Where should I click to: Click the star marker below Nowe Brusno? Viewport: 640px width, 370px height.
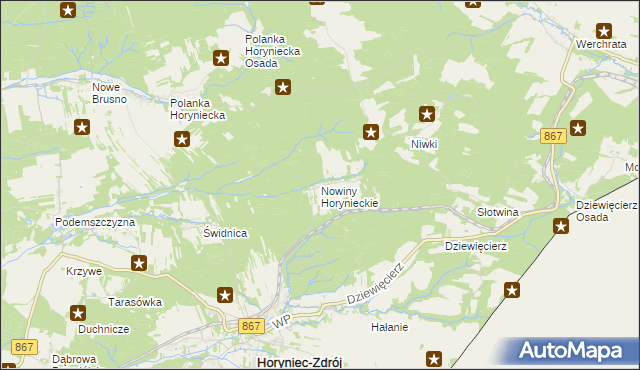tap(82, 127)
